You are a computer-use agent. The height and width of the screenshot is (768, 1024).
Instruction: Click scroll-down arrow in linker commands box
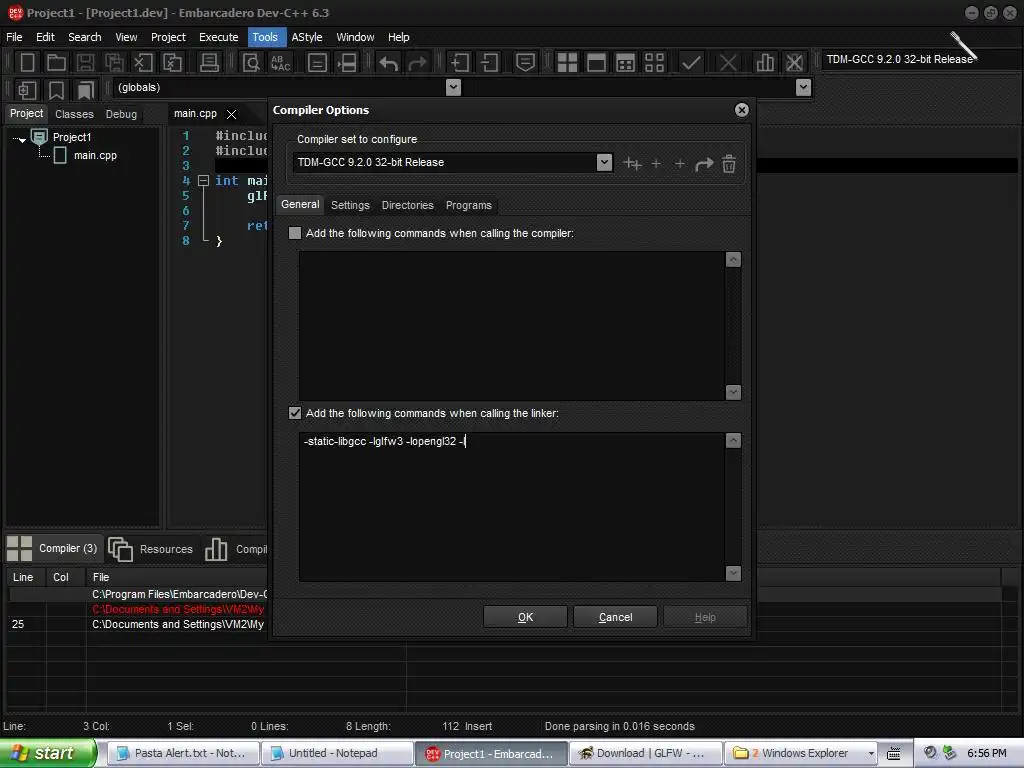[733, 573]
